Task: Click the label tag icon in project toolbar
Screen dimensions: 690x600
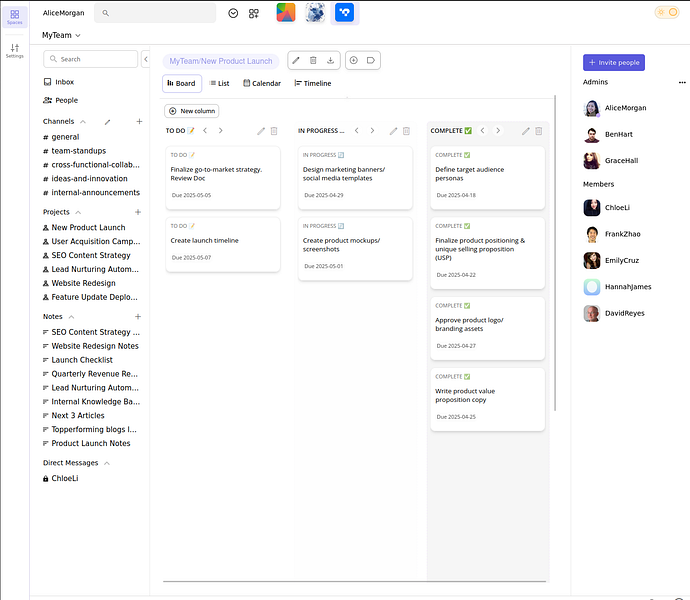Action: [x=371, y=60]
